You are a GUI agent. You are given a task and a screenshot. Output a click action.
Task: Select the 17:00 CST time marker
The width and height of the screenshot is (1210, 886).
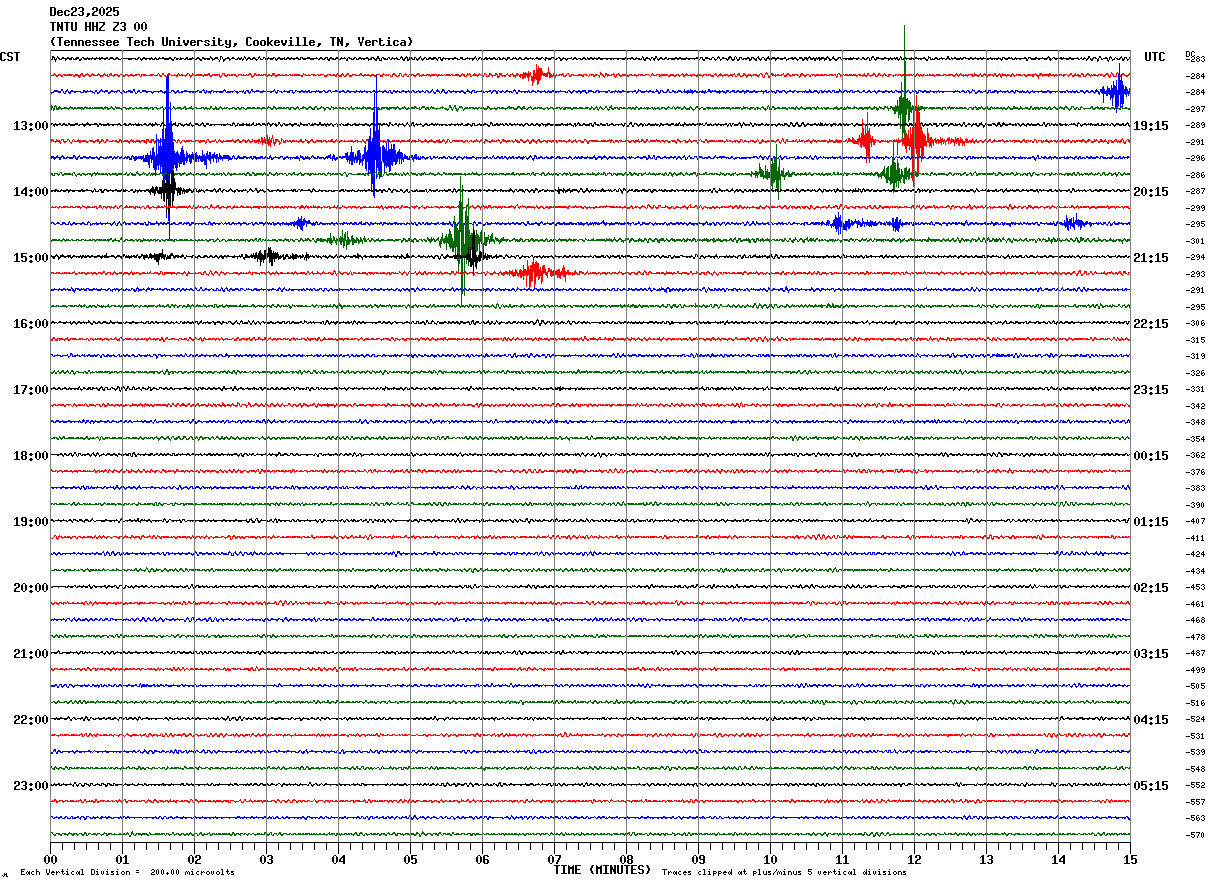[x=30, y=390]
